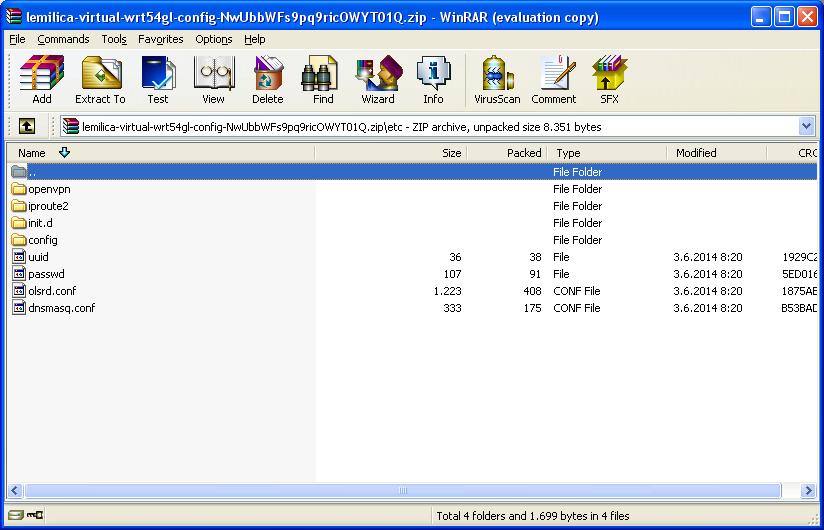Select the olsrd.conf file
The height and width of the screenshot is (530, 824).
[52, 291]
